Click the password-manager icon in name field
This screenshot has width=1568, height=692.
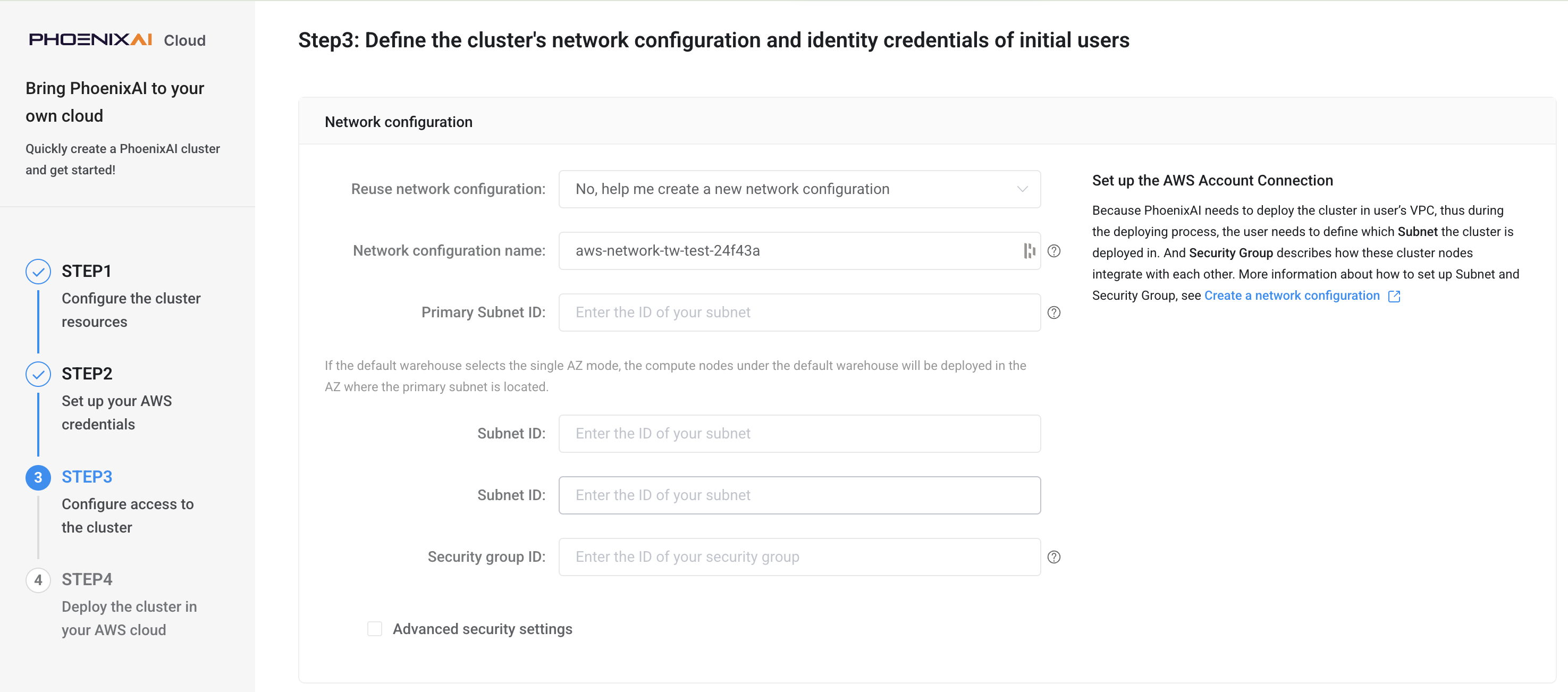[x=1029, y=251]
